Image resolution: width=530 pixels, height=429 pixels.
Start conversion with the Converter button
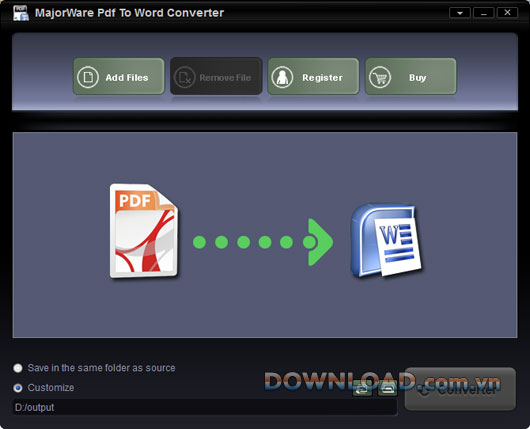pos(460,389)
